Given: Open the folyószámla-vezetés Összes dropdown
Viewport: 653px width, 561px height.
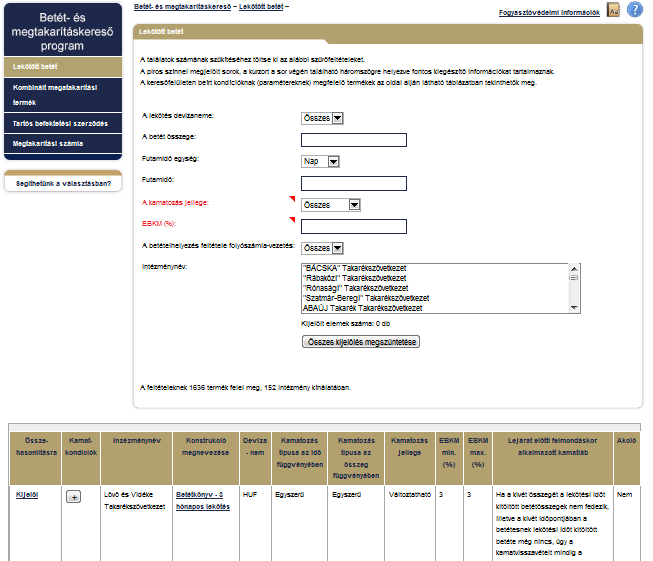Looking at the screenshot, I should coord(322,248).
